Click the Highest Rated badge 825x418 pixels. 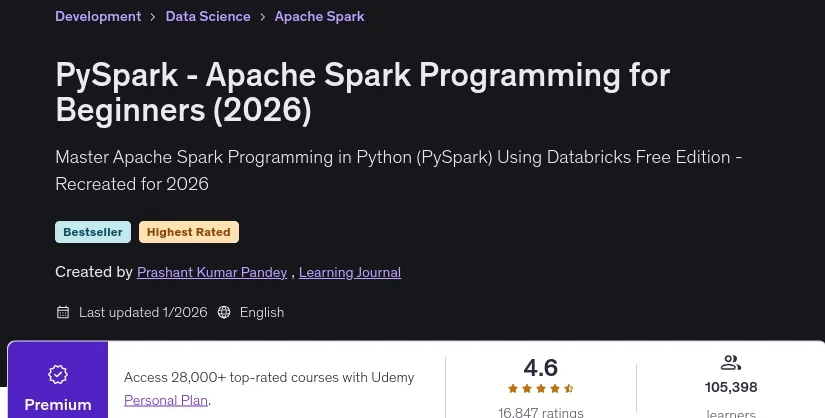[189, 232]
